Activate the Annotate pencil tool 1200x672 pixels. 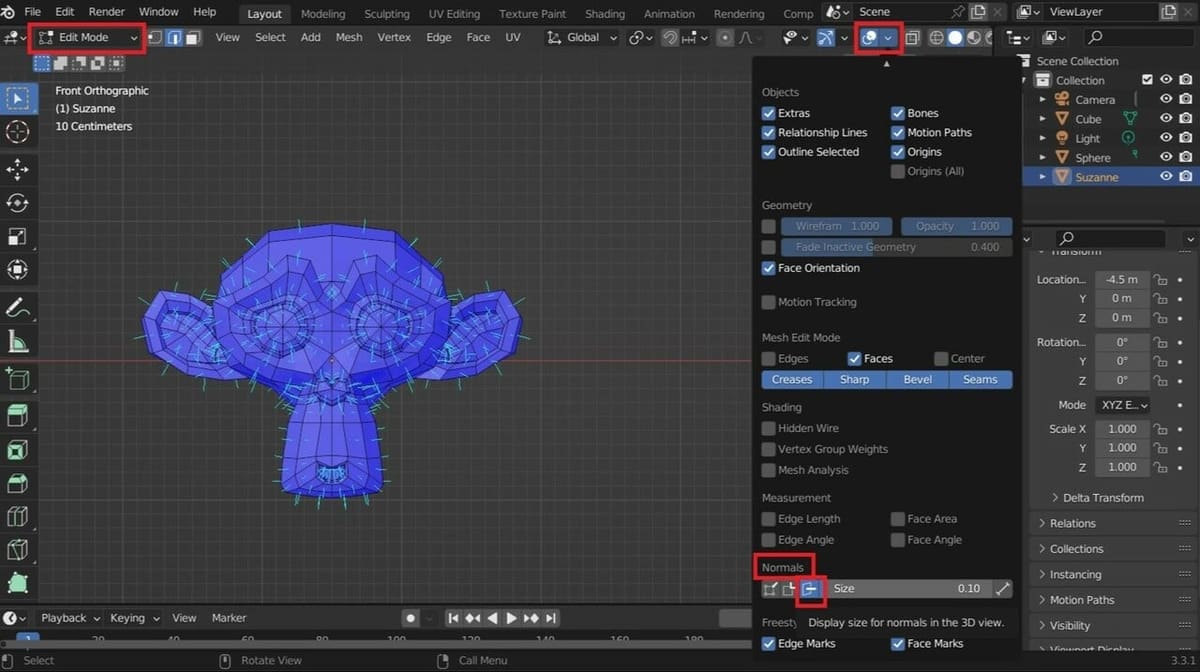tap(17, 307)
